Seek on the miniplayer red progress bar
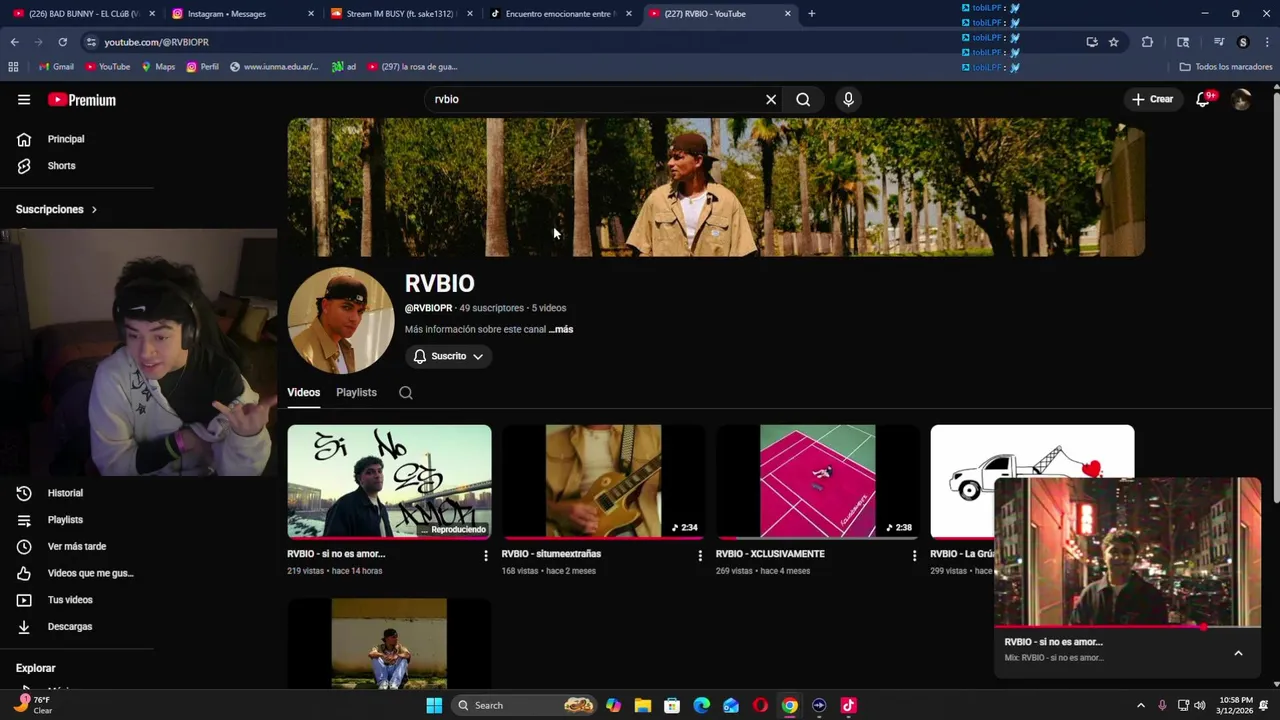Image resolution: width=1280 pixels, height=720 pixels. [1128, 627]
